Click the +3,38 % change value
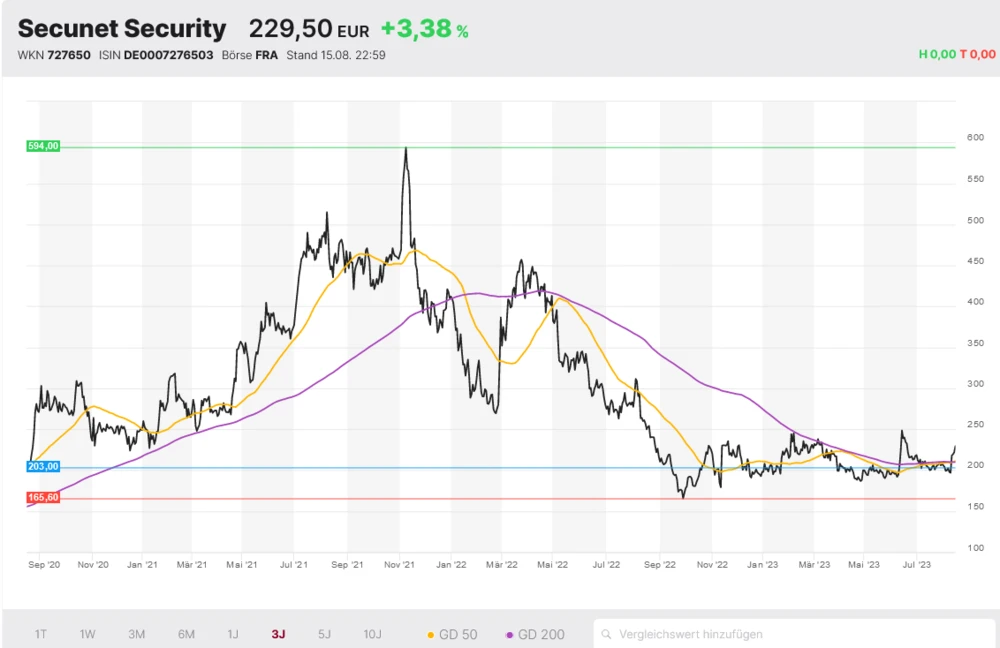 (x=425, y=29)
